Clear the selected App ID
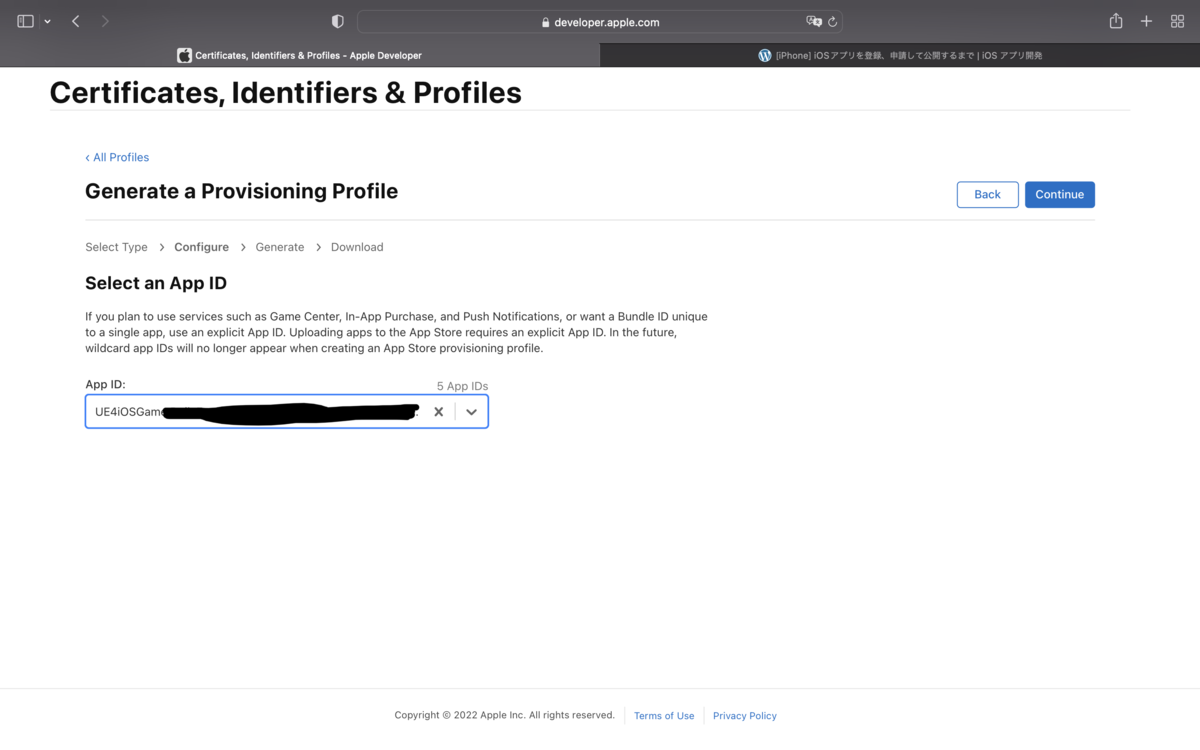 (438, 412)
